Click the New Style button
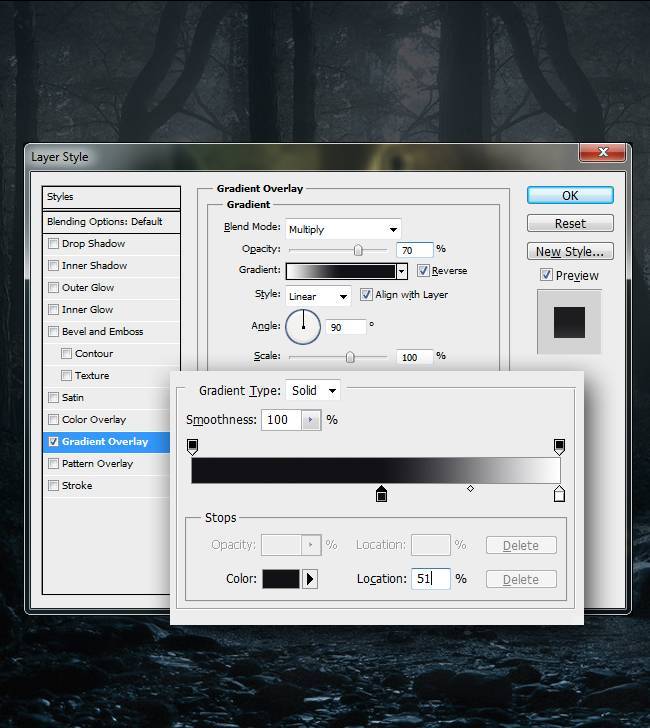Screen dimensions: 650x728 [570, 252]
